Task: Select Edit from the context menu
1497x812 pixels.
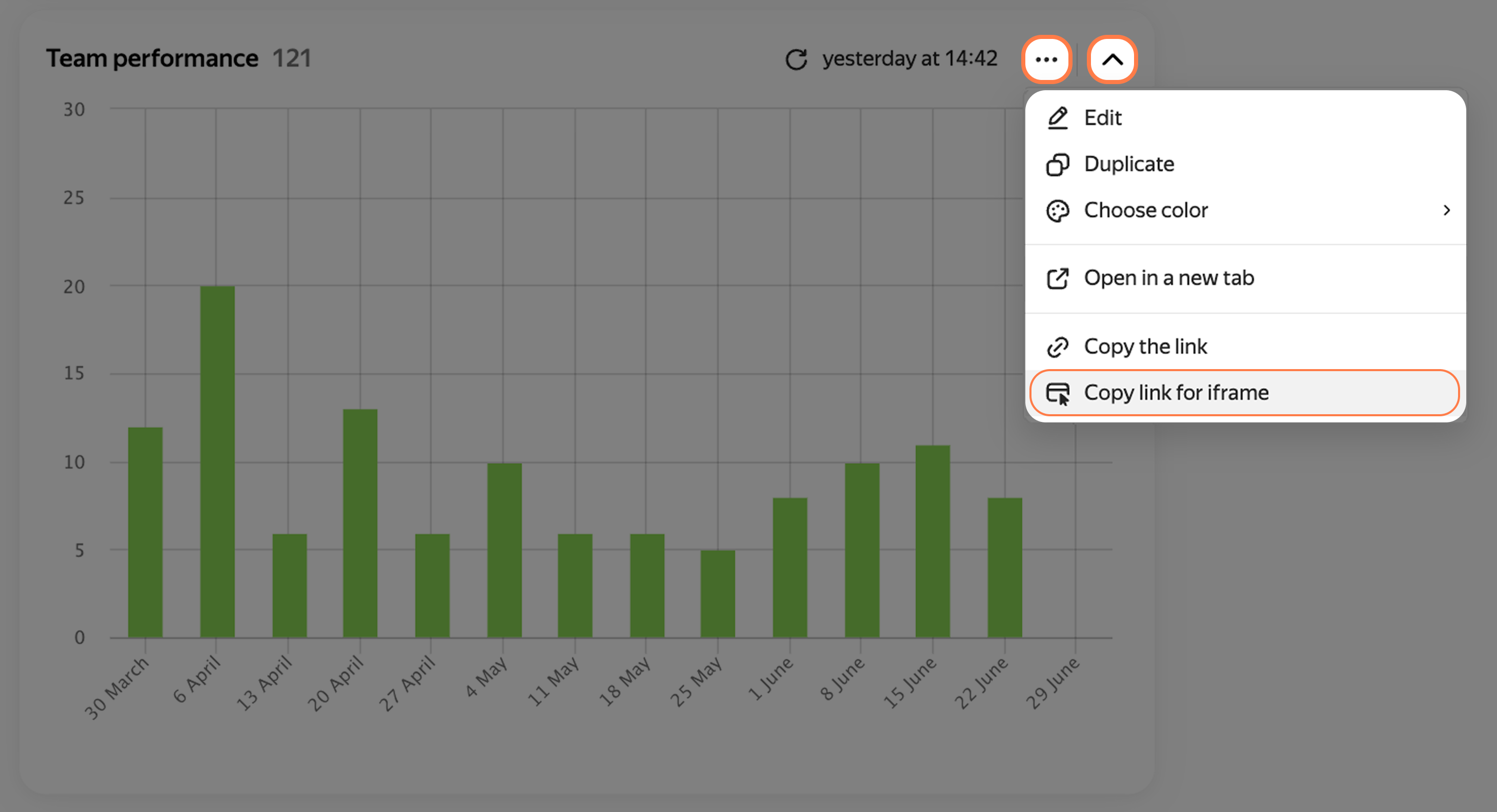Action: pyautogui.click(x=1245, y=118)
